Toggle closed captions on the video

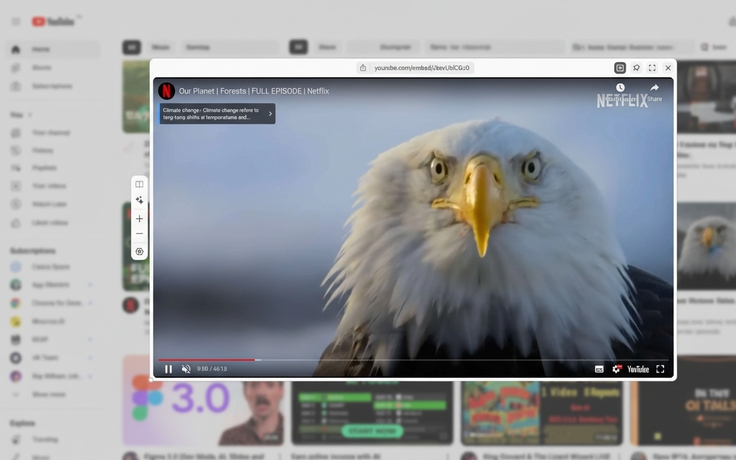[599, 369]
